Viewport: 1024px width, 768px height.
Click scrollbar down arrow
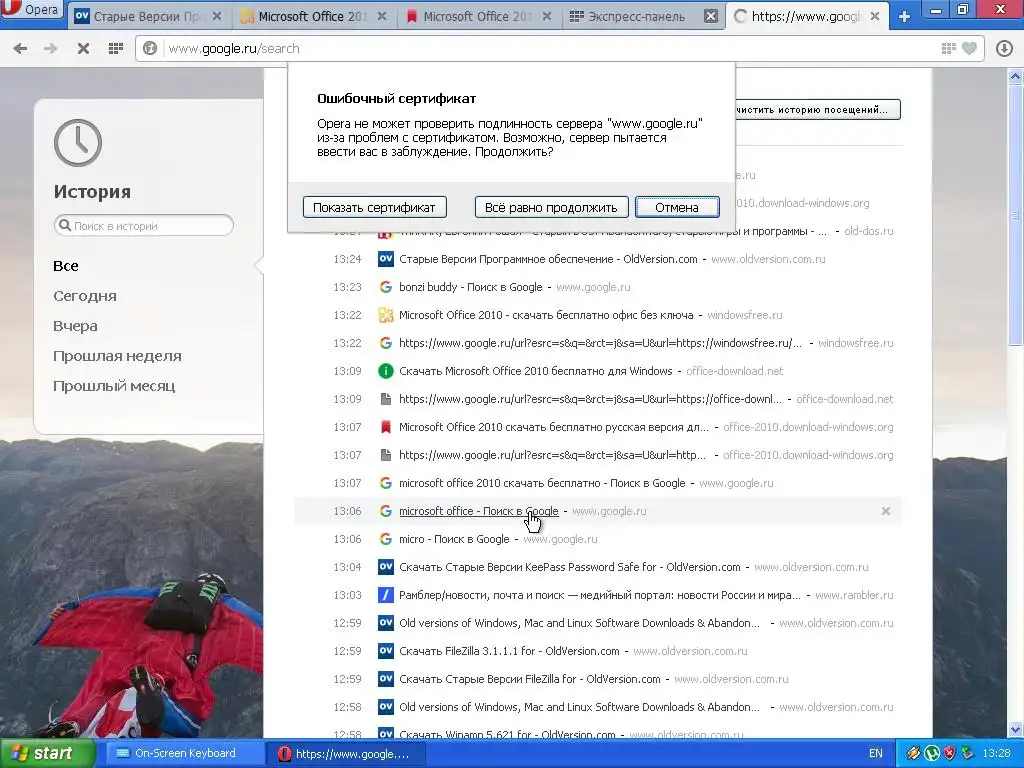coord(1016,729)
